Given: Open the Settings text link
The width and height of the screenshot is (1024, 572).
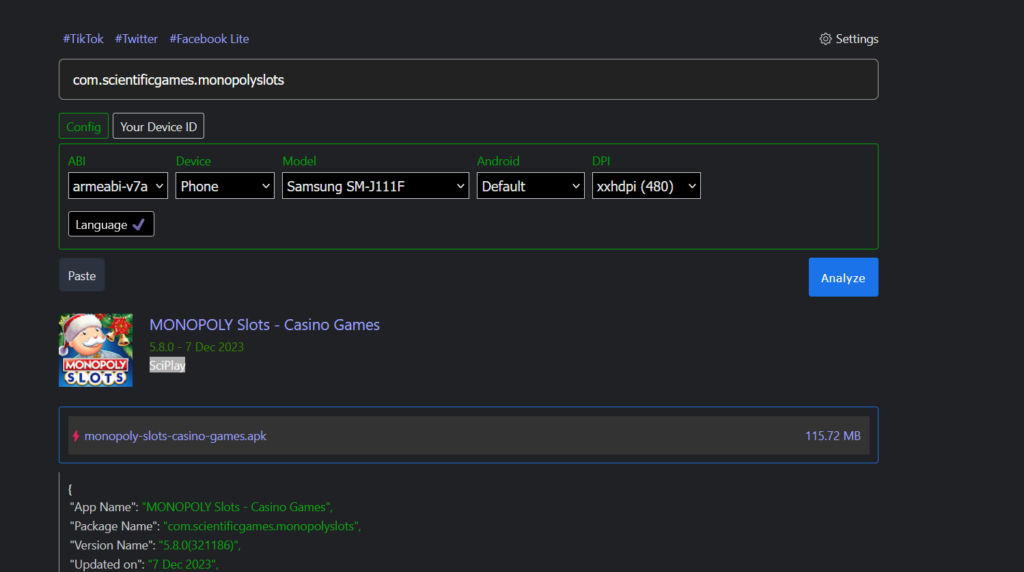Looking at the screenshot, I should (x=857, y=39).
